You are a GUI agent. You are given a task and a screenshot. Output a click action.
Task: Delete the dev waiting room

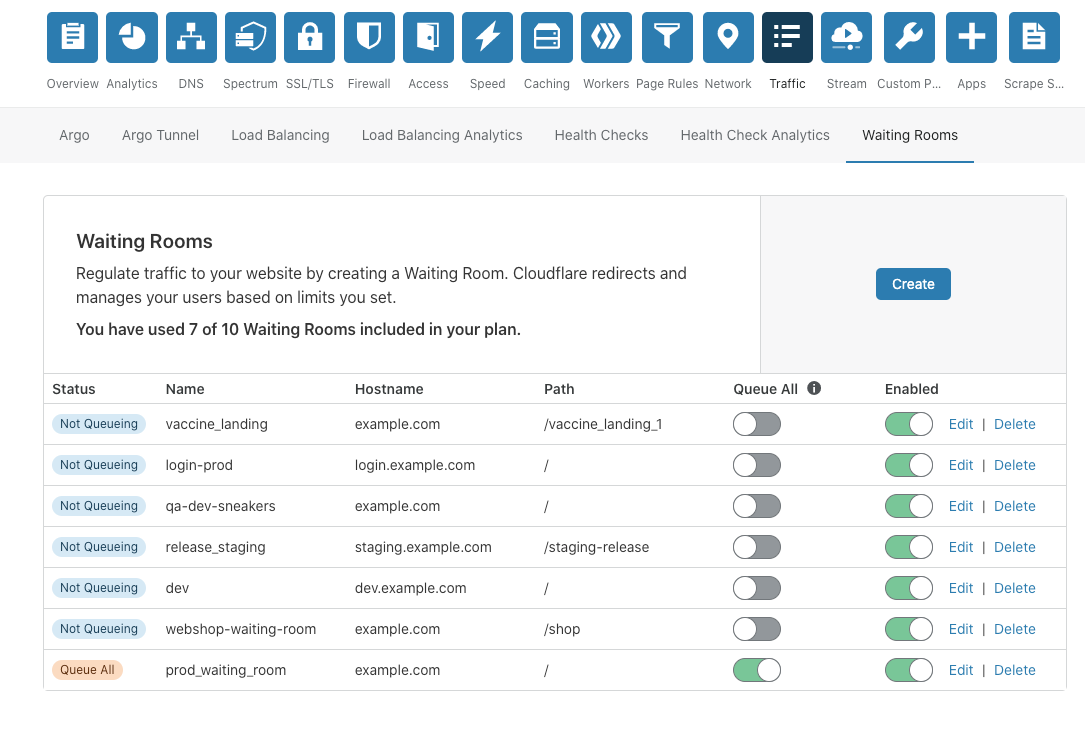point(1014,588)
